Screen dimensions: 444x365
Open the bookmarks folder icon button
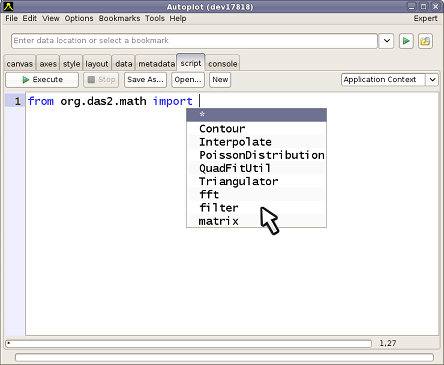(x=425, y=41)
